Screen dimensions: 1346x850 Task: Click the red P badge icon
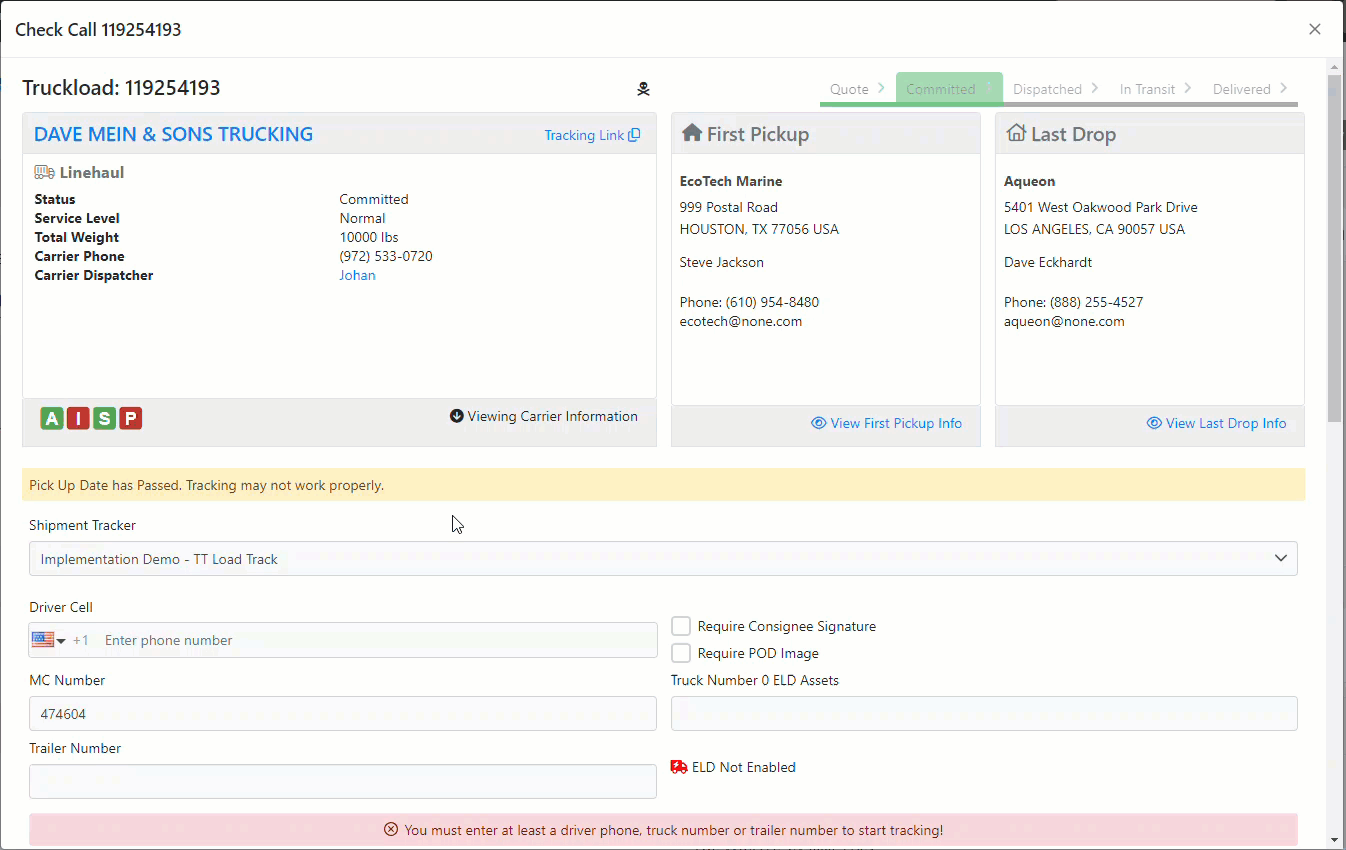130,419
